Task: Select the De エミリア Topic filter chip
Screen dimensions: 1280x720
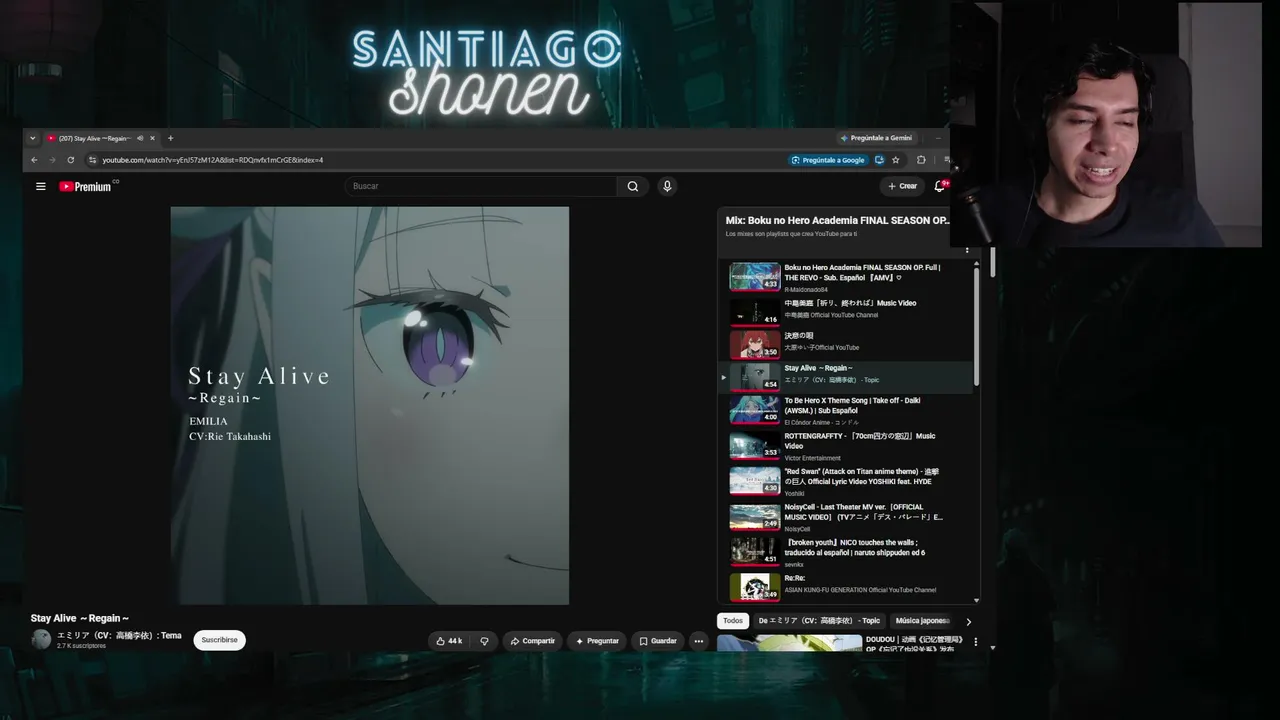Action: point(819,621)
